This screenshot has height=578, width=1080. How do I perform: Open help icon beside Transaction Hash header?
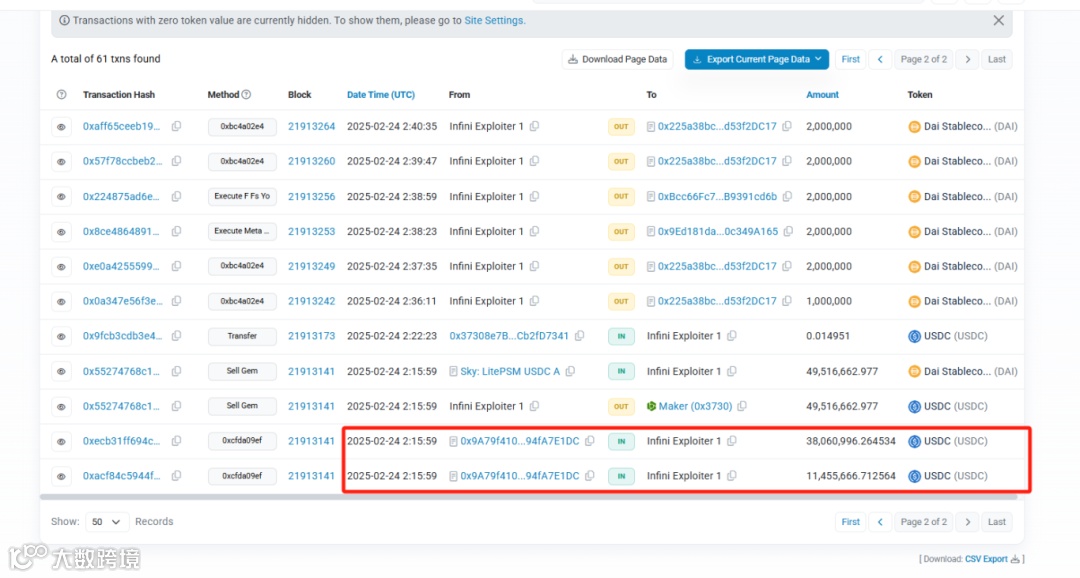tap(61, 94)
